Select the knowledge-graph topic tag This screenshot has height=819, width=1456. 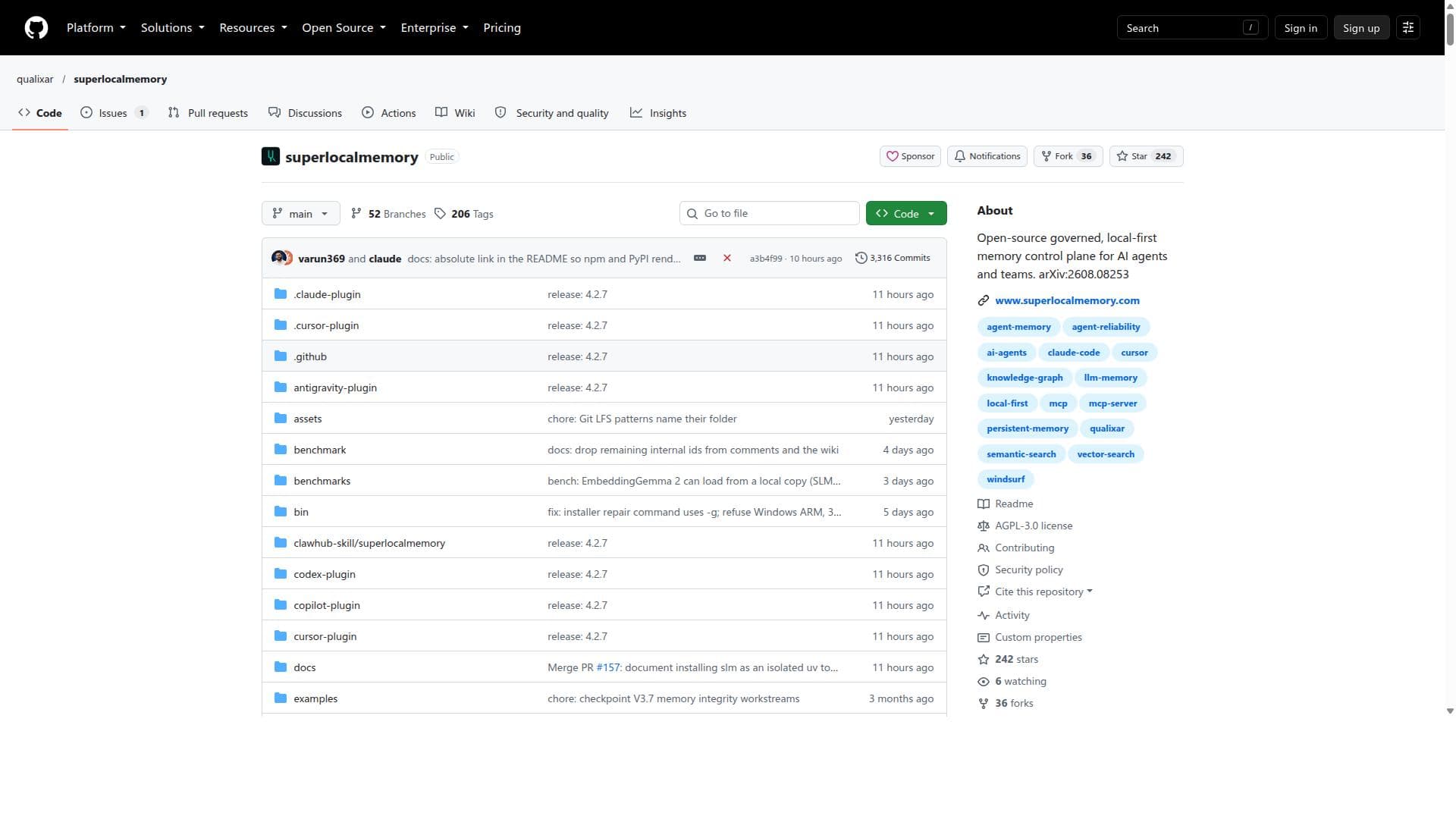coord(1025,378)
